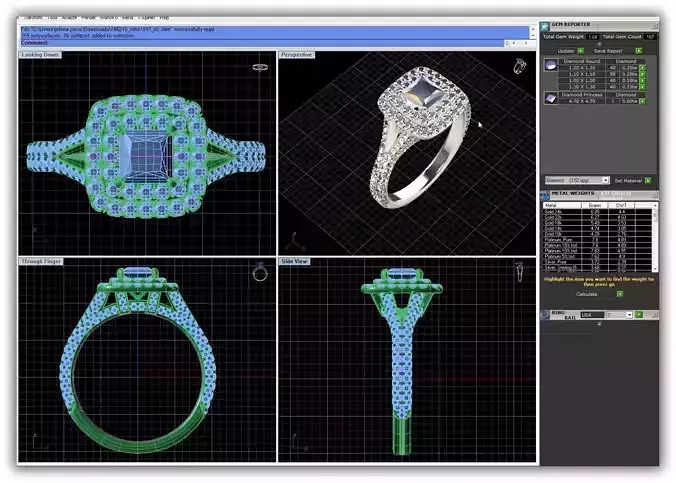676x483 pixels.
Task: Click into the Command input line
Action: pos(262,43)
